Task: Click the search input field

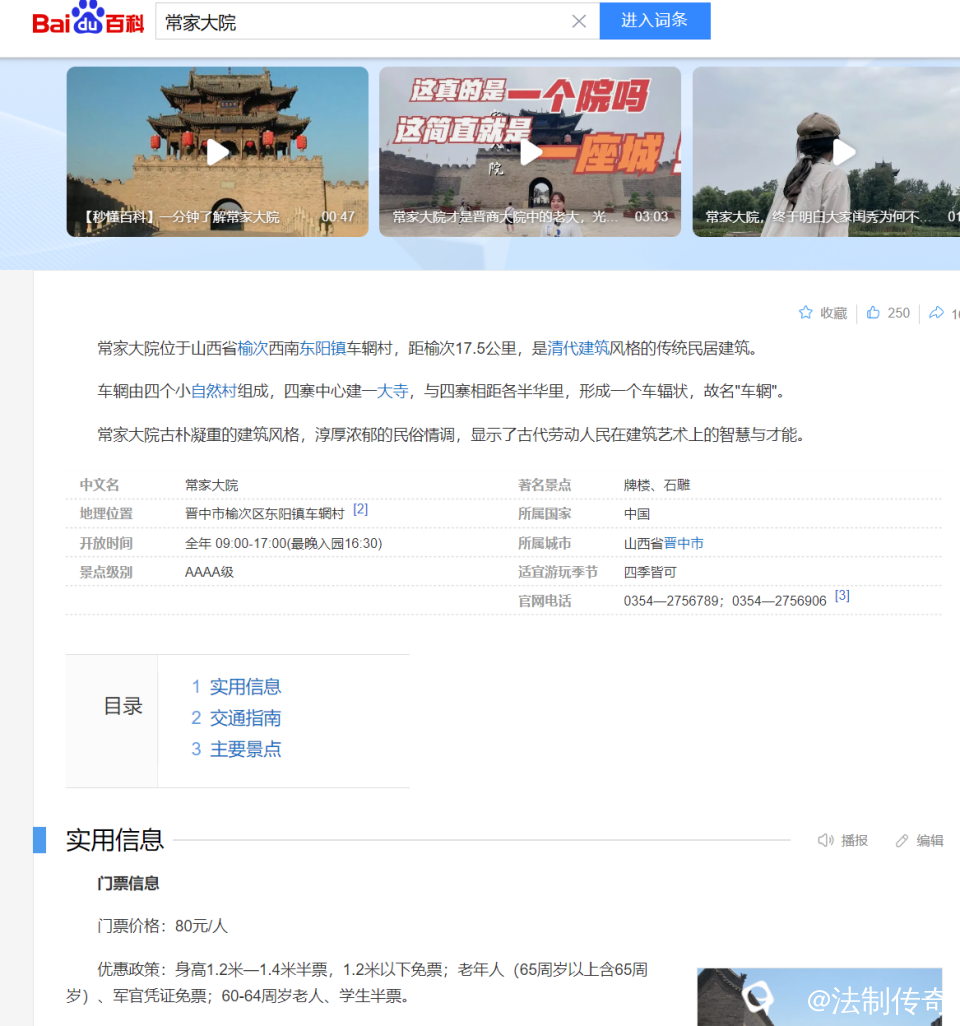Action: [x=360, y=21]
